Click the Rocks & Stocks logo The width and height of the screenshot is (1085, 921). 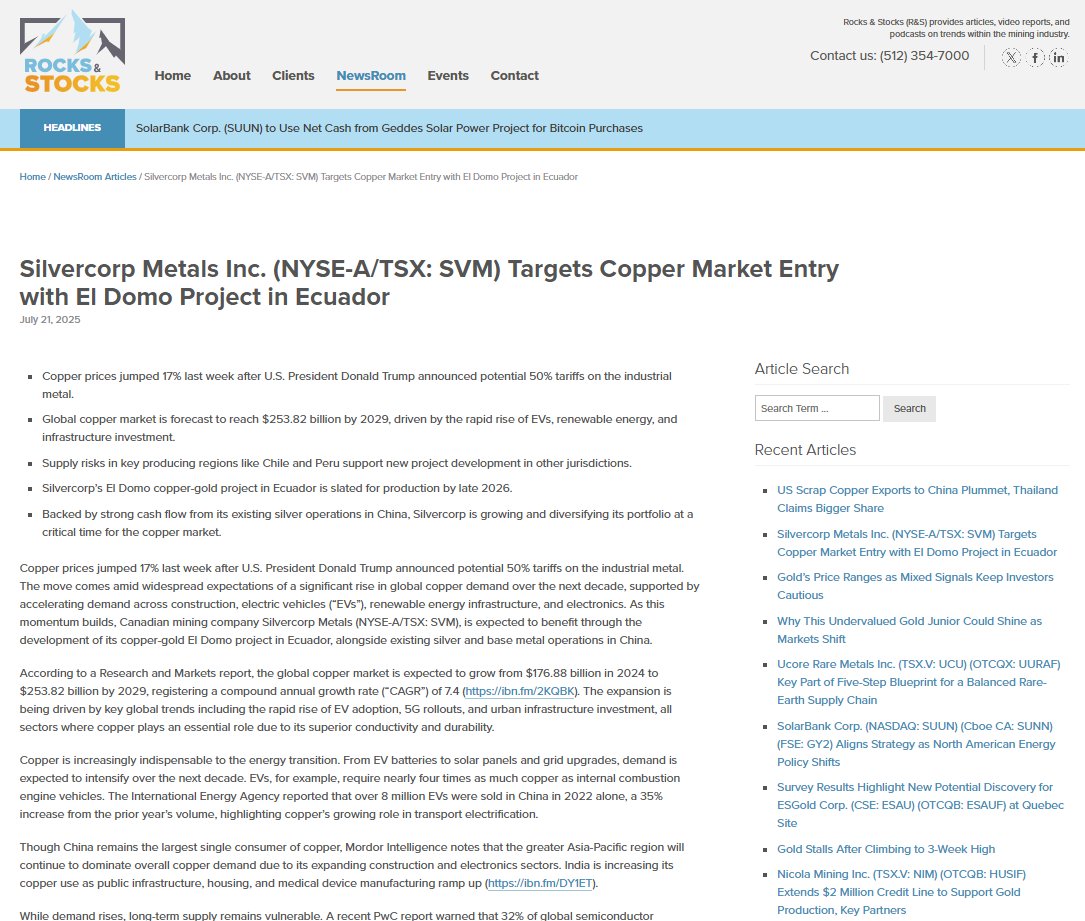72,52
